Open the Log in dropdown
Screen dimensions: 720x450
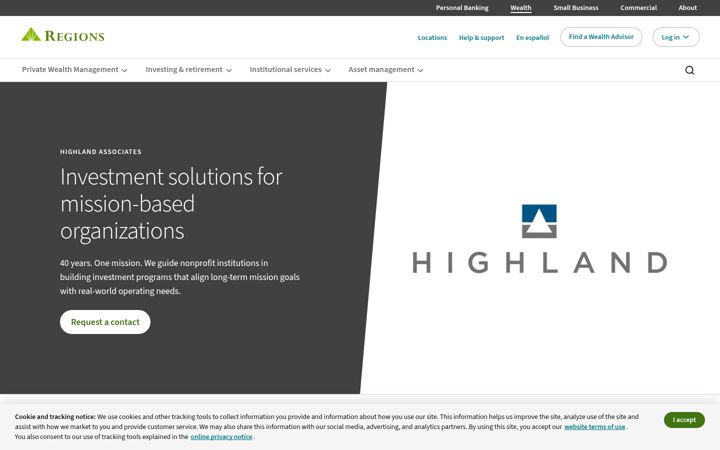pos(675,37)
